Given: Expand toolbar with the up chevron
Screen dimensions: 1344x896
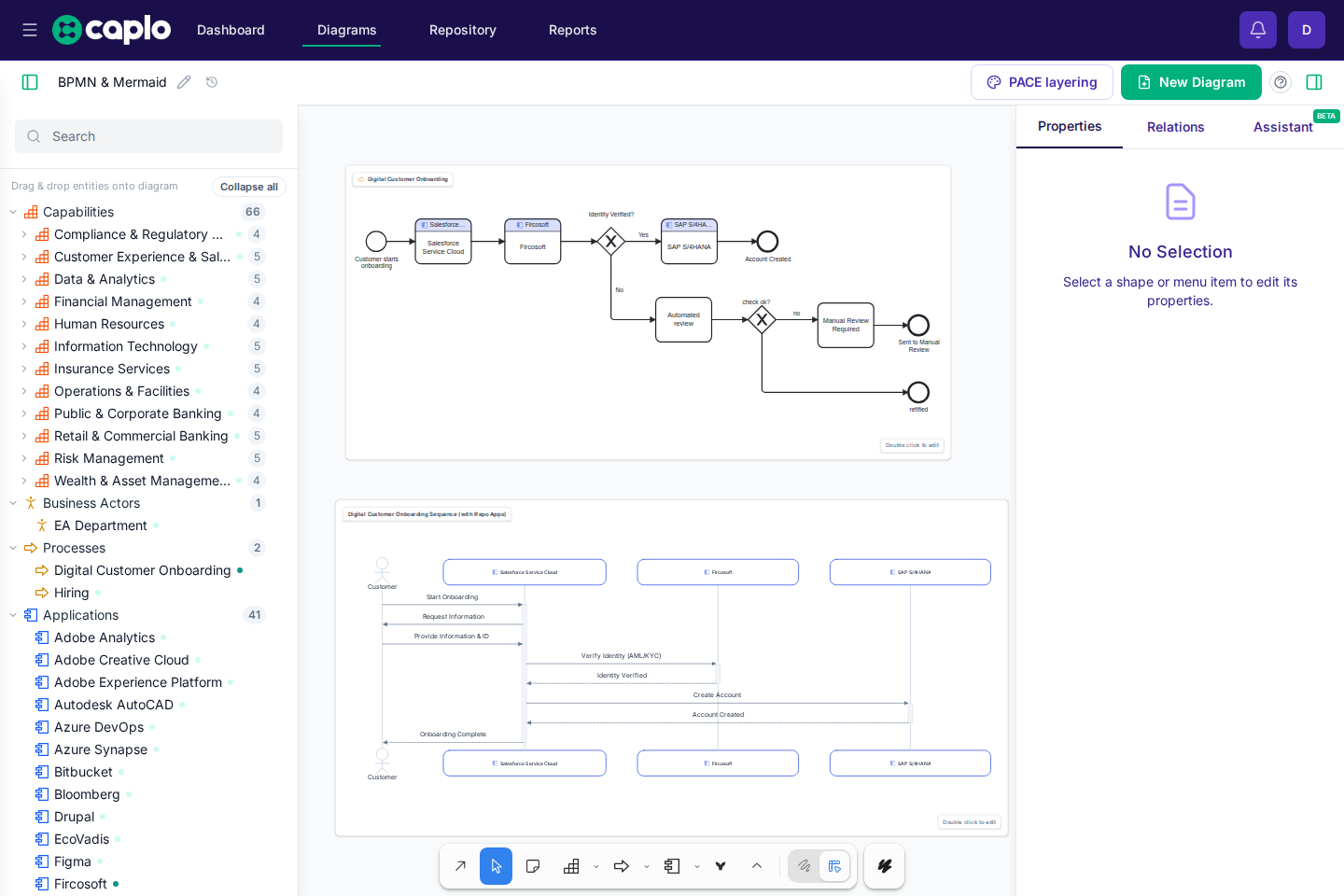Looking at the screenshot, I should 757,866.
